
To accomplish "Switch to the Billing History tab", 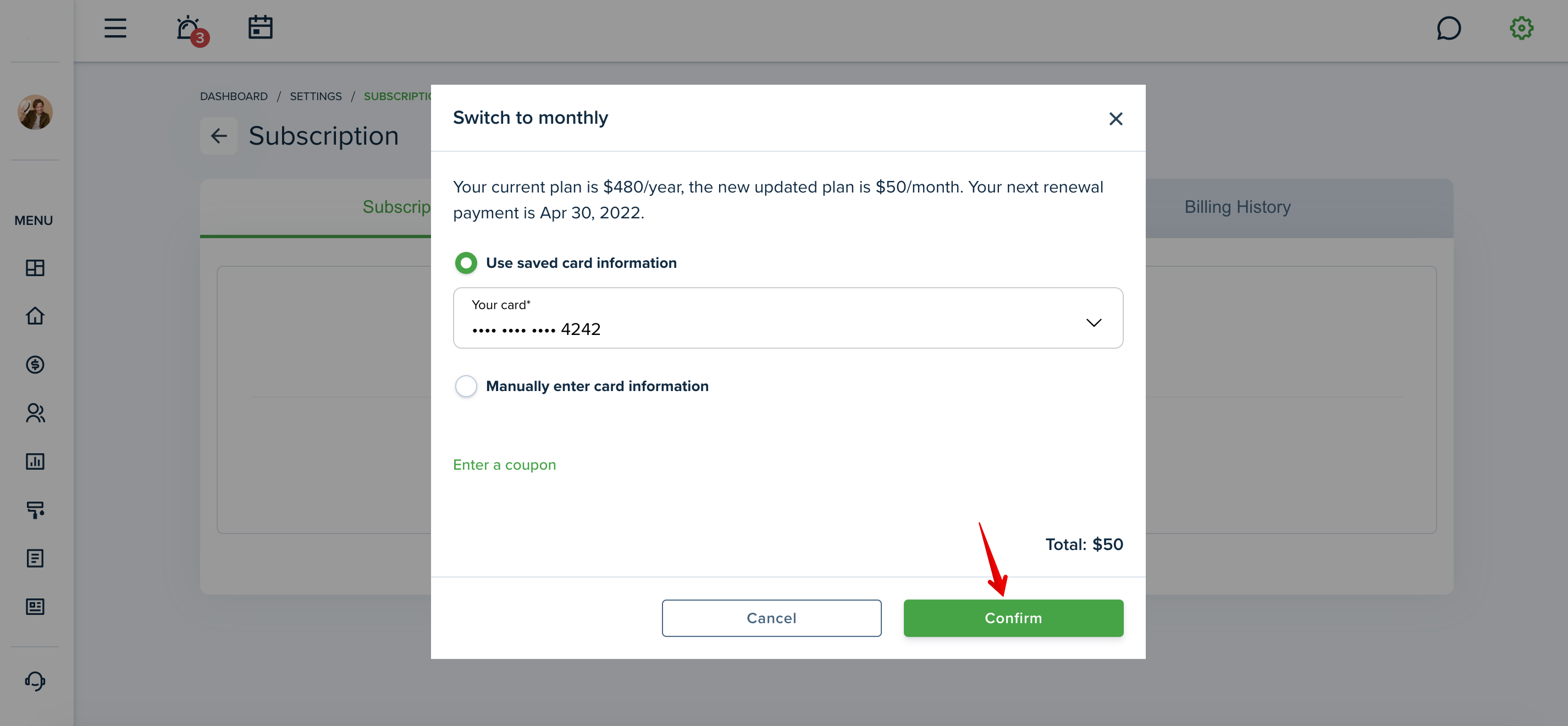I will pos(1237,207).
